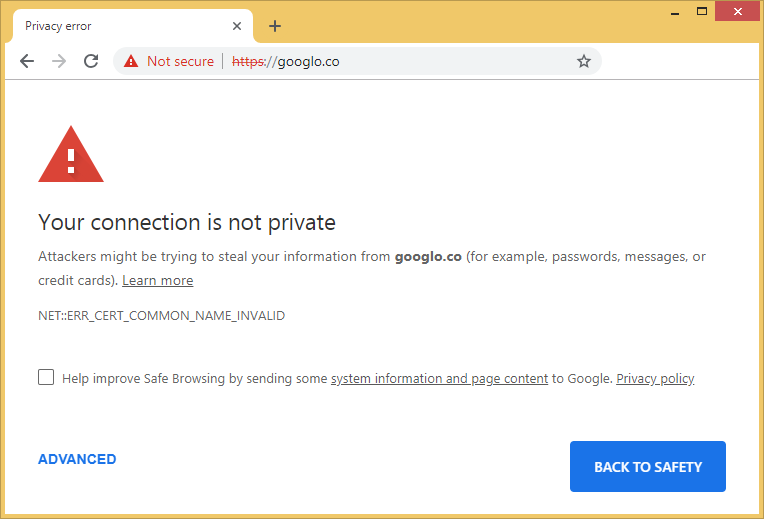Close the Privacy error tab
The width and height of the screenshot is (764, 519).
tap(237, 26)
